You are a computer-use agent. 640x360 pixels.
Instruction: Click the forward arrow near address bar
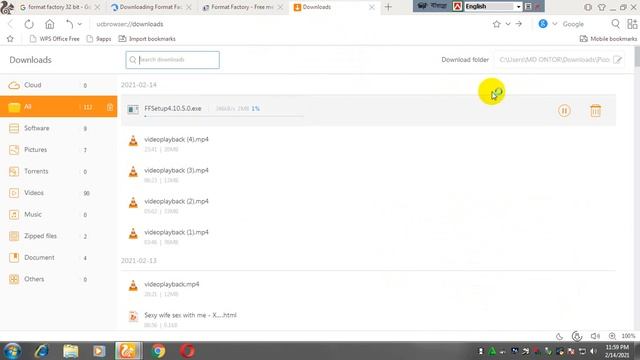point(519,24)
